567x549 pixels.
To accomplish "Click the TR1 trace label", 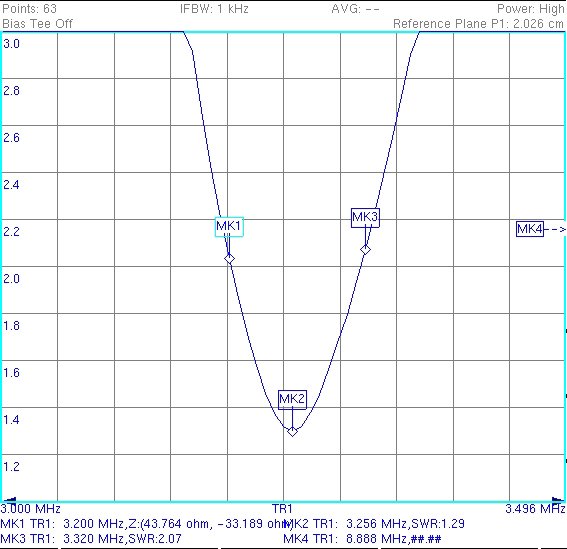I will pyautogui.click(x=282, y=509).
